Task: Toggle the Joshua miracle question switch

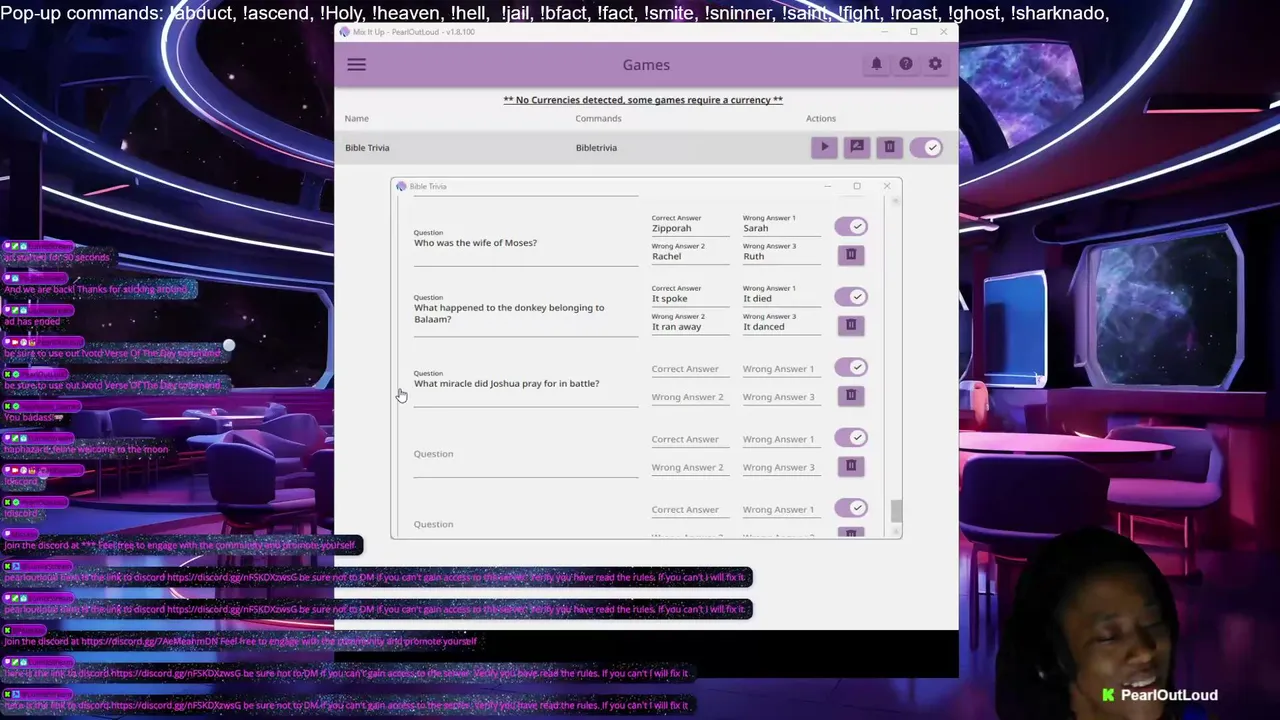Action: coord(851,367)
